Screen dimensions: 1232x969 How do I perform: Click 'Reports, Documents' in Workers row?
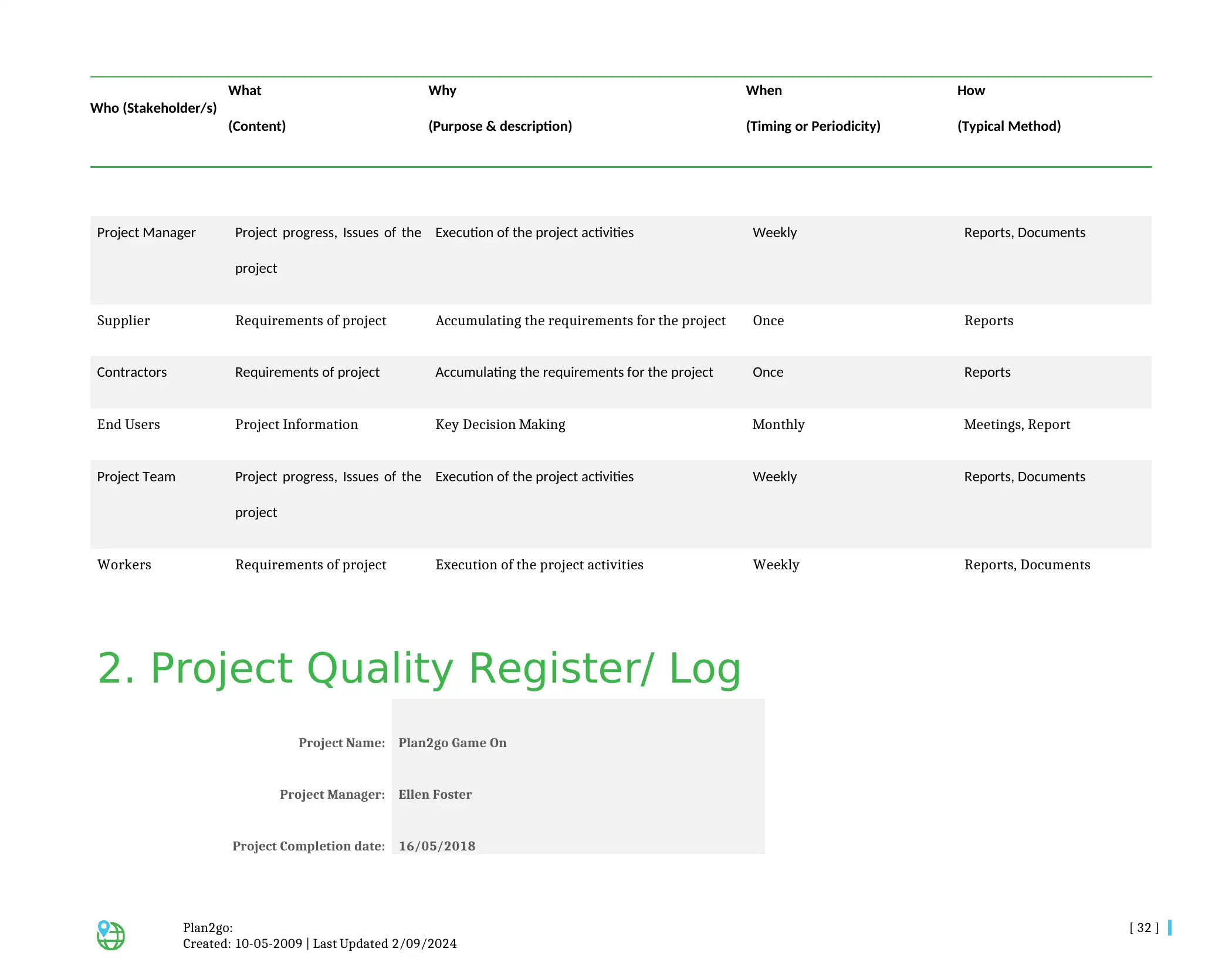pyautogui.click(x=1027, y=565)
